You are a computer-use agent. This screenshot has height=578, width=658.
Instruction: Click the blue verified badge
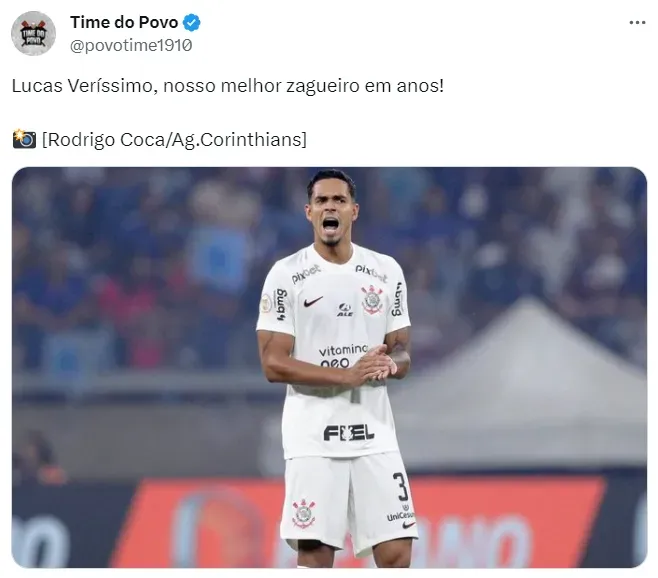click(192, 22)
